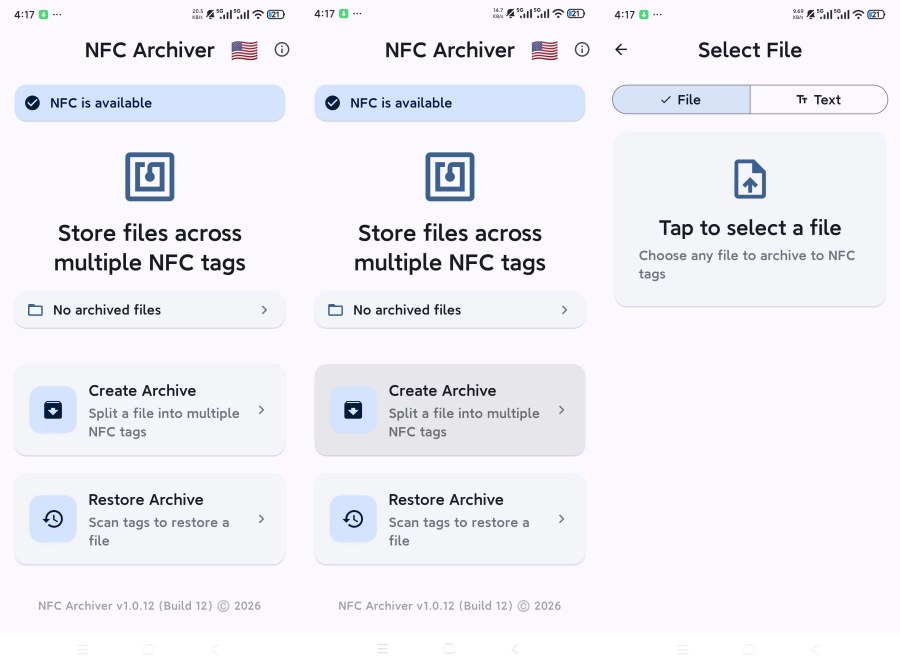Click 'NFC Archiver' title on left screen
Image resolution: width=900 pixels, height=666 pixels.
coord(150,51)
